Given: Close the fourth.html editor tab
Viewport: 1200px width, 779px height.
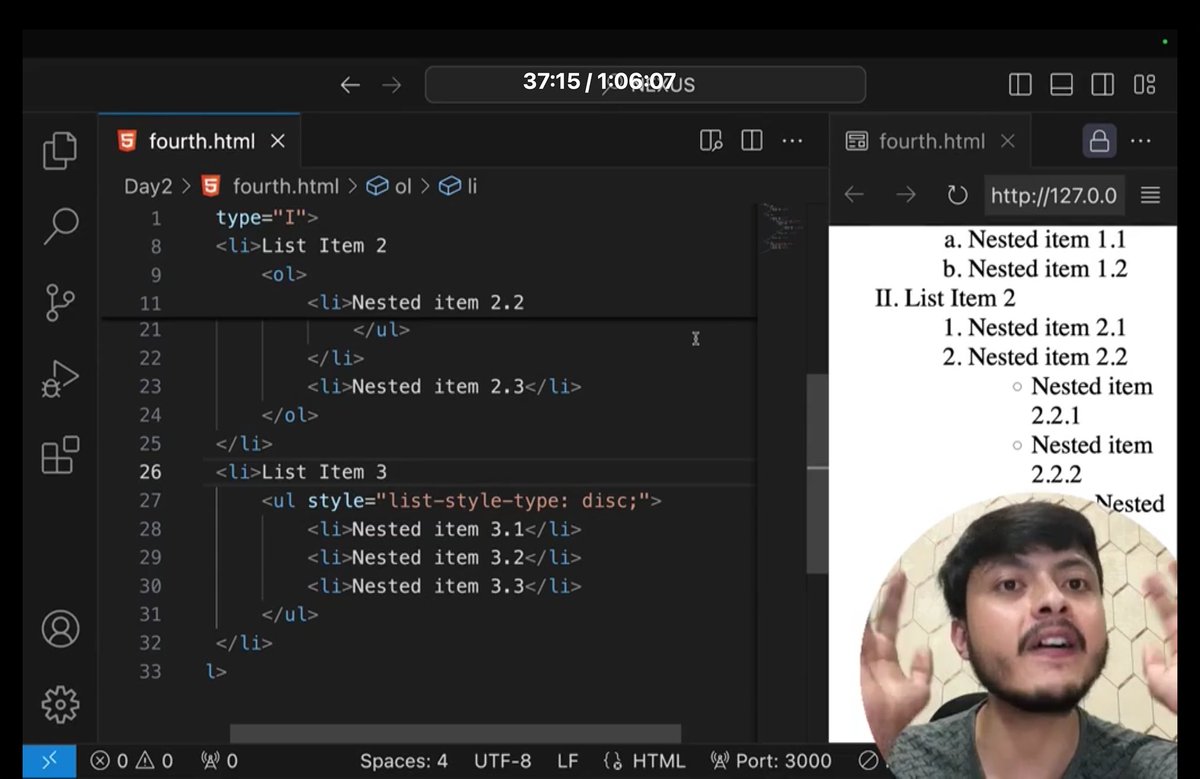Looking at the screenshot, I should [278, 141].
